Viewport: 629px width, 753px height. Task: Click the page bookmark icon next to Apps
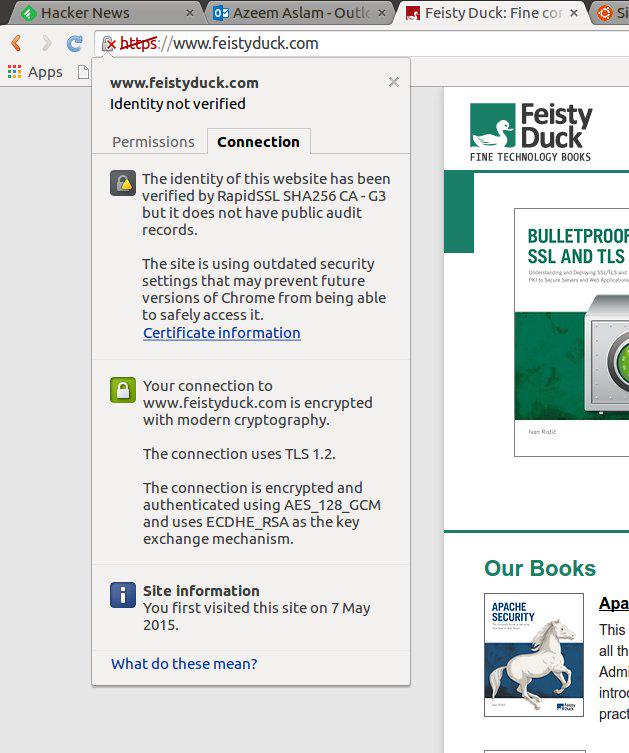pyautogui.click(x=84, y=72)
